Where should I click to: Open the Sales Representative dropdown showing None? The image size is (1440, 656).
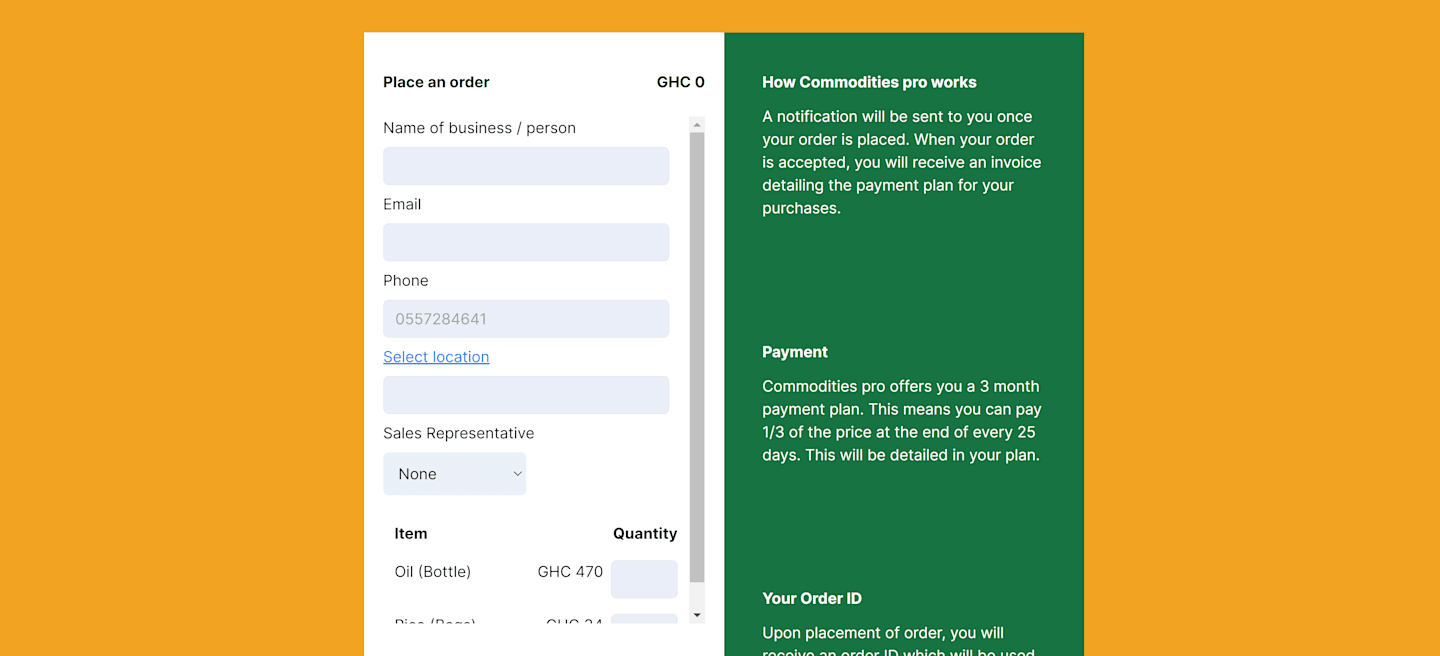(455, 474)
